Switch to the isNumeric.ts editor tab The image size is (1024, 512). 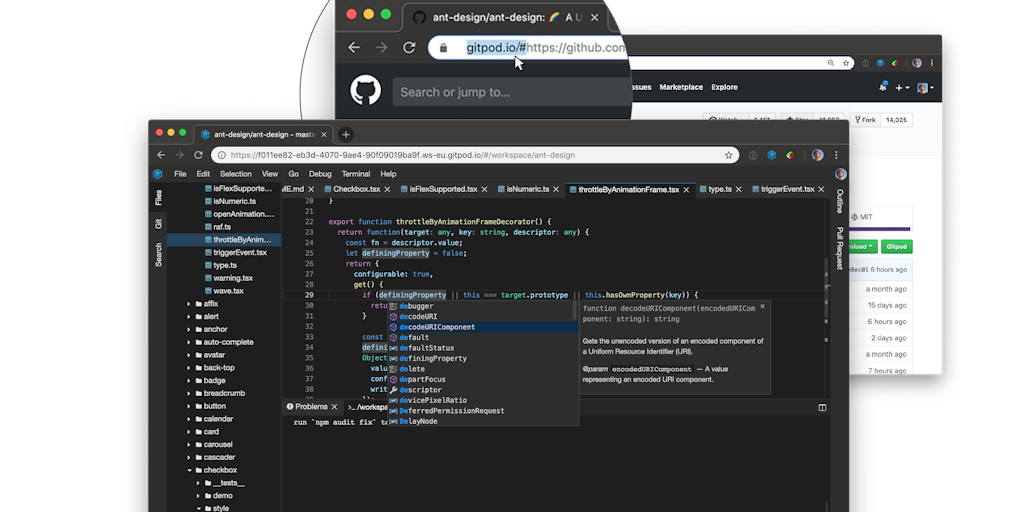click(x=527, y=189)
